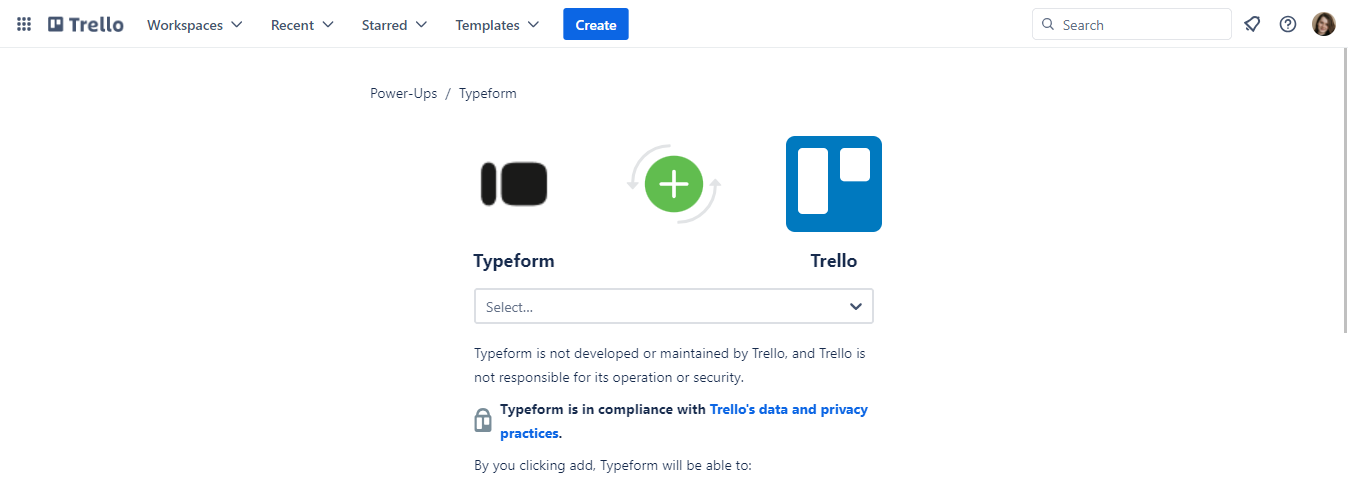Click the compliance padlock icon
The height and width of the screenshot is (500, 1348).
[x=483, y=421]
